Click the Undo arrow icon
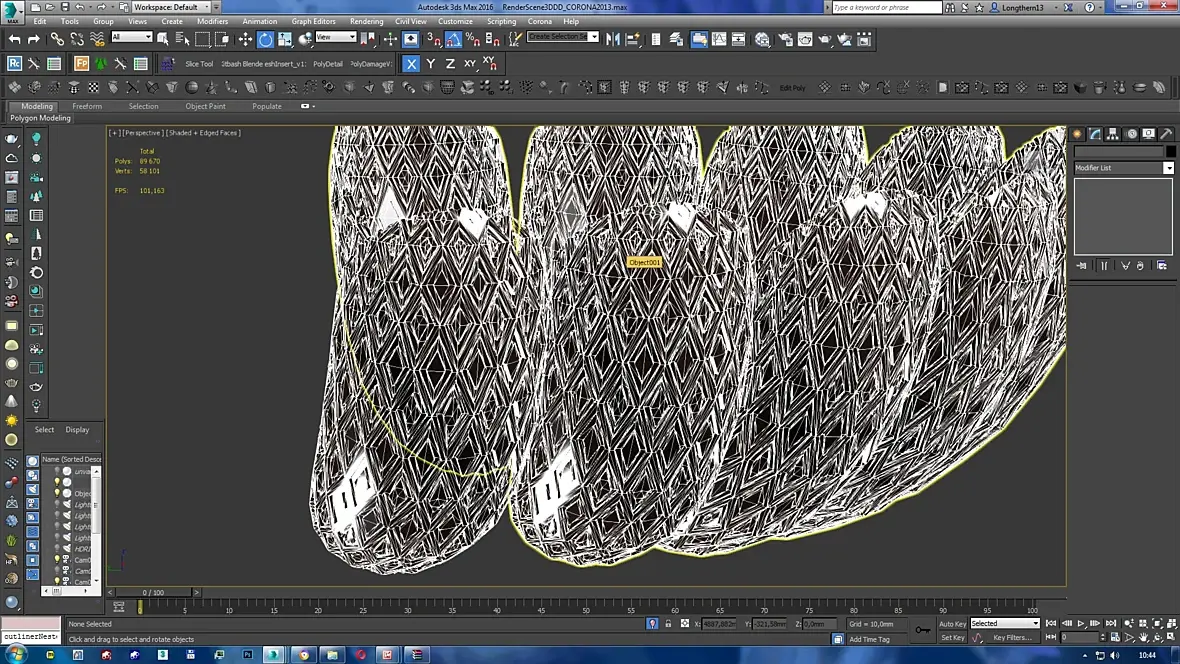The height and width of the screenshot is (664, 1180). 14,39
